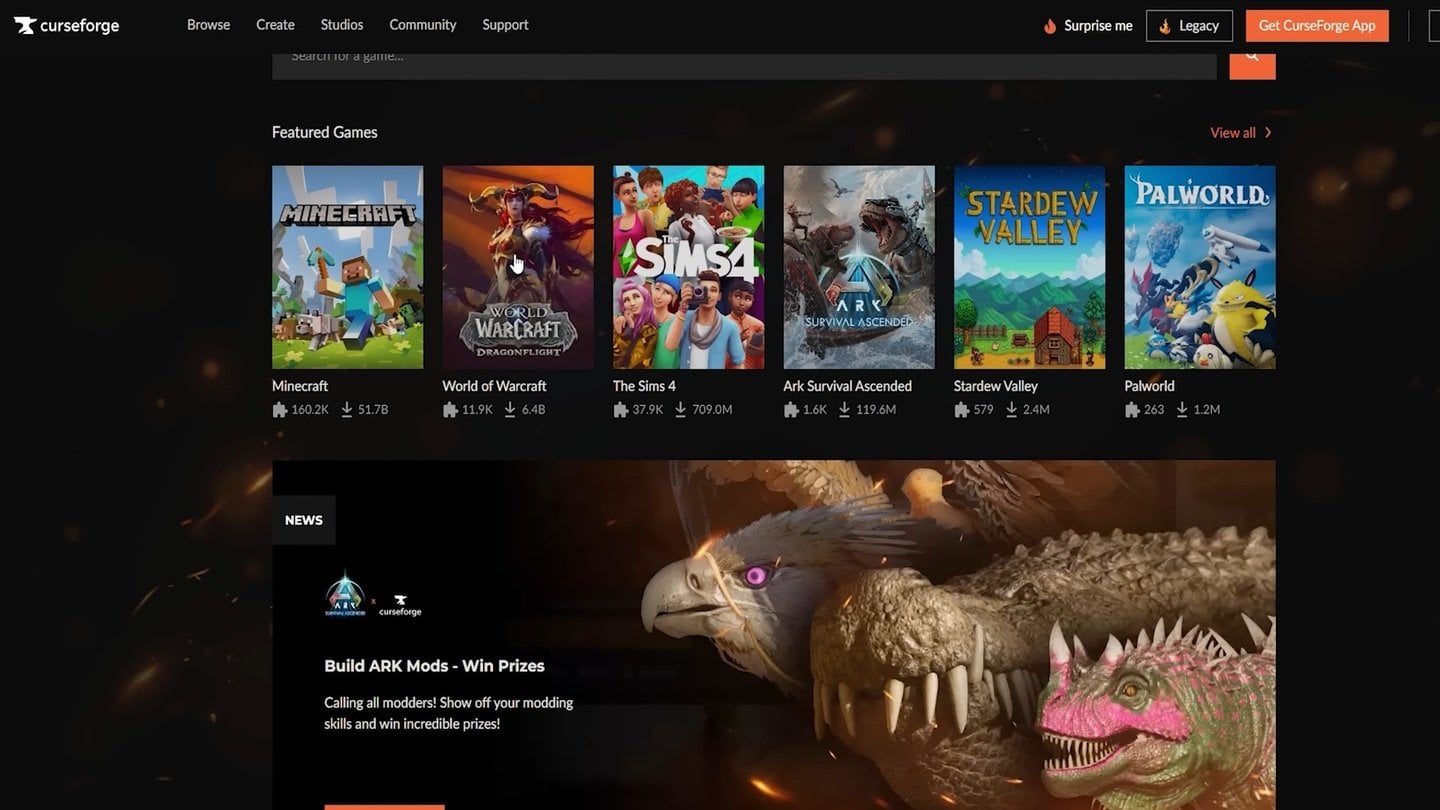Viewport: 1440px width, 810px height.
Task: Click the World of Warcraft download icon
Action: 510,410
